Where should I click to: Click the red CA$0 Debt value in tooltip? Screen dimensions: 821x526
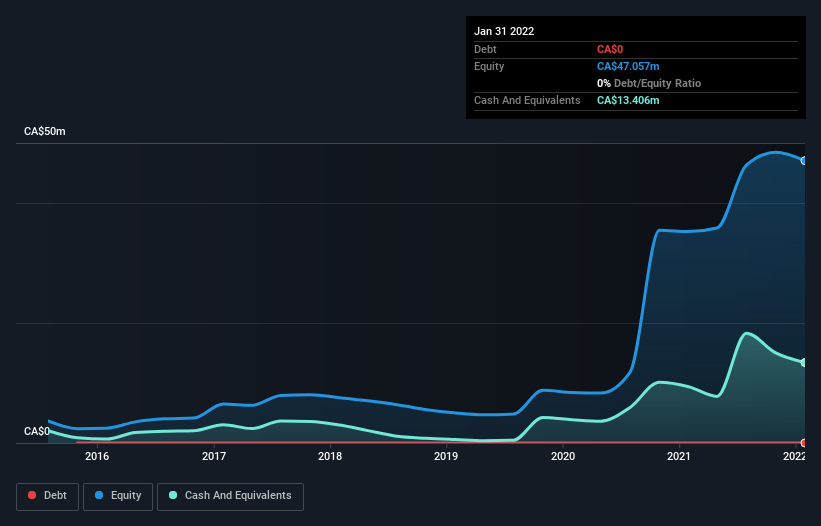pyautogui.click(x=610, y=49)
